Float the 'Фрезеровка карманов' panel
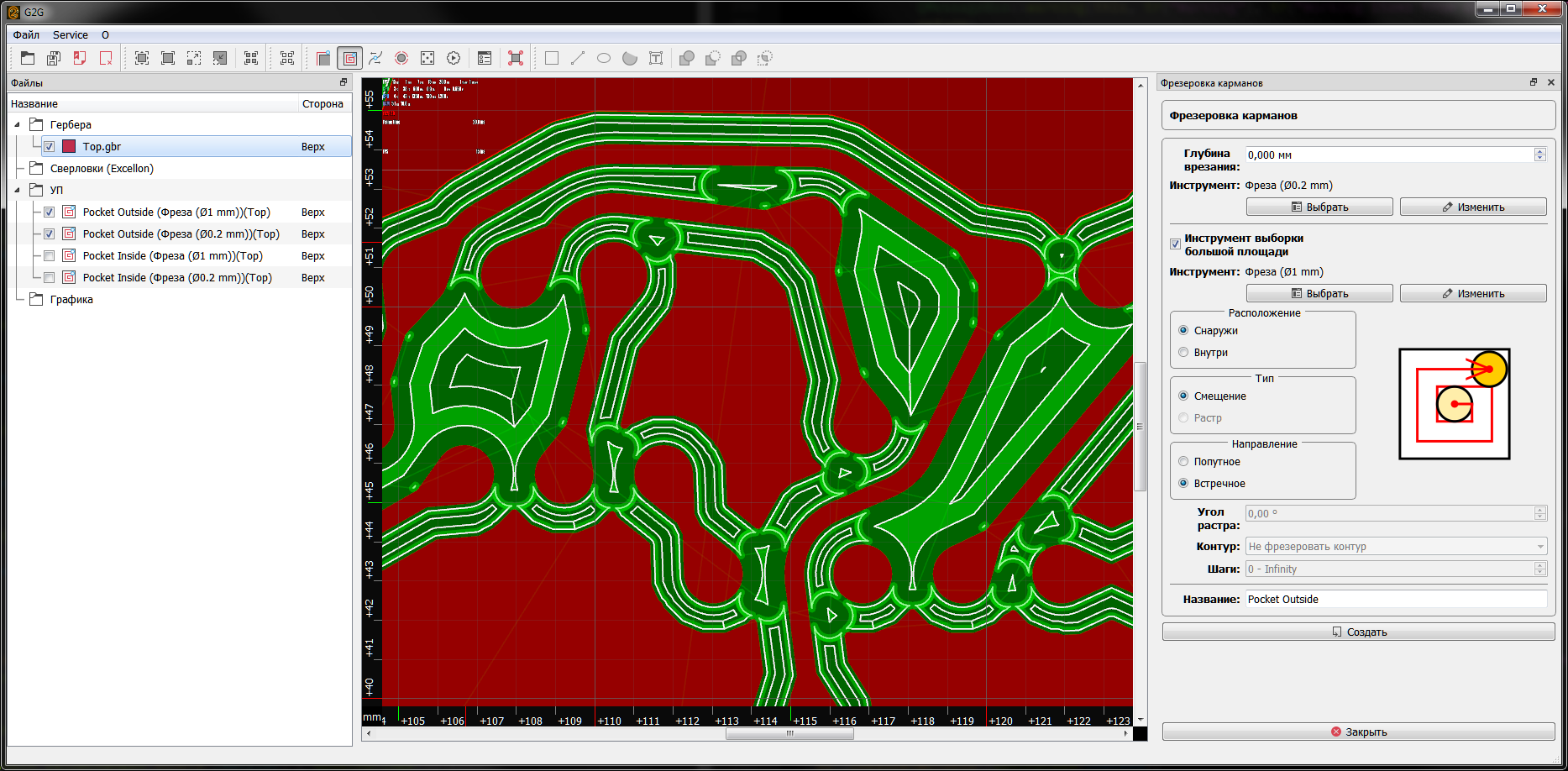The image size is (1568, 771). (x=1534, y=82)
